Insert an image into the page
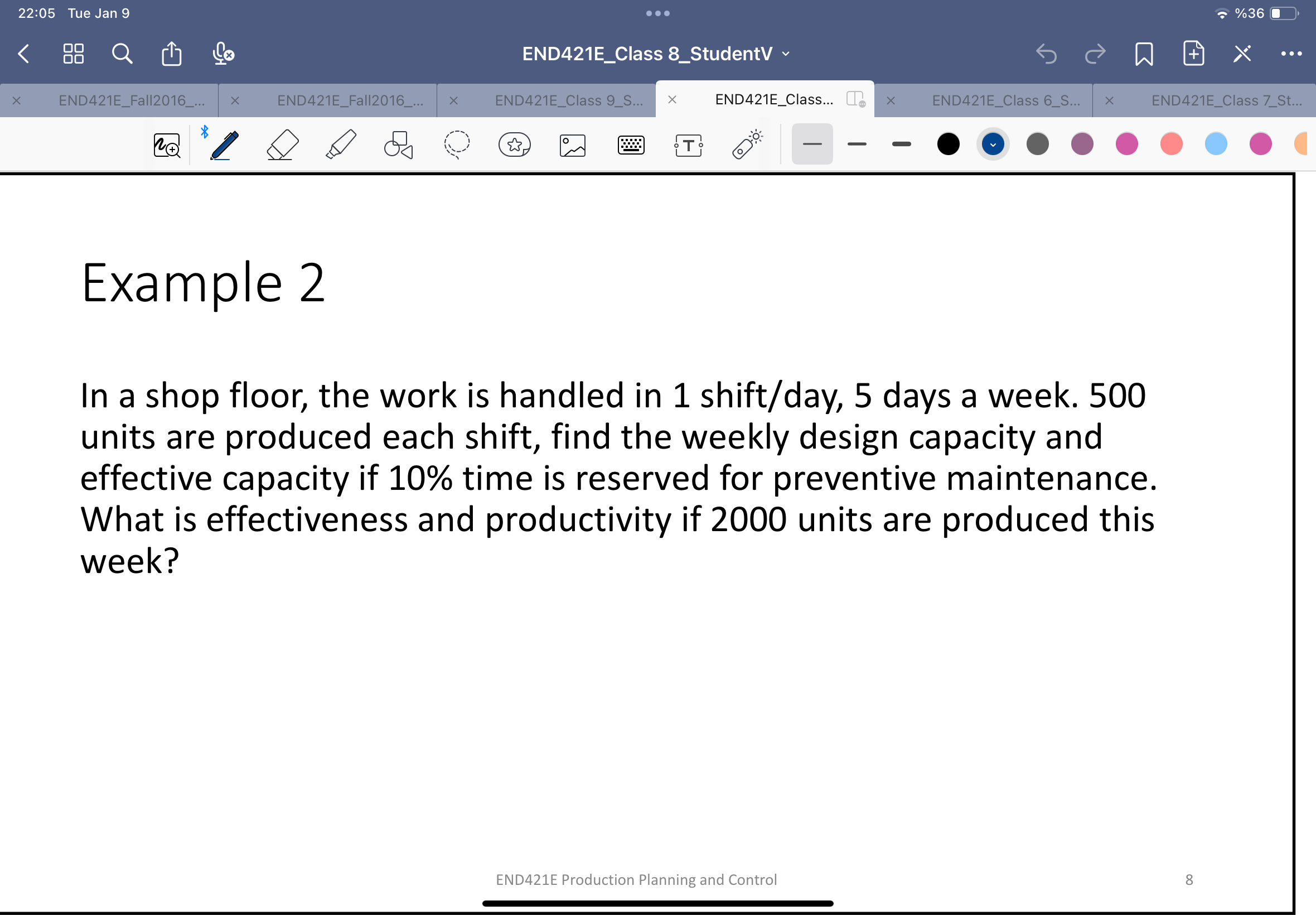The height and width of the screenshot is (915, 1316). click(572, 145)
